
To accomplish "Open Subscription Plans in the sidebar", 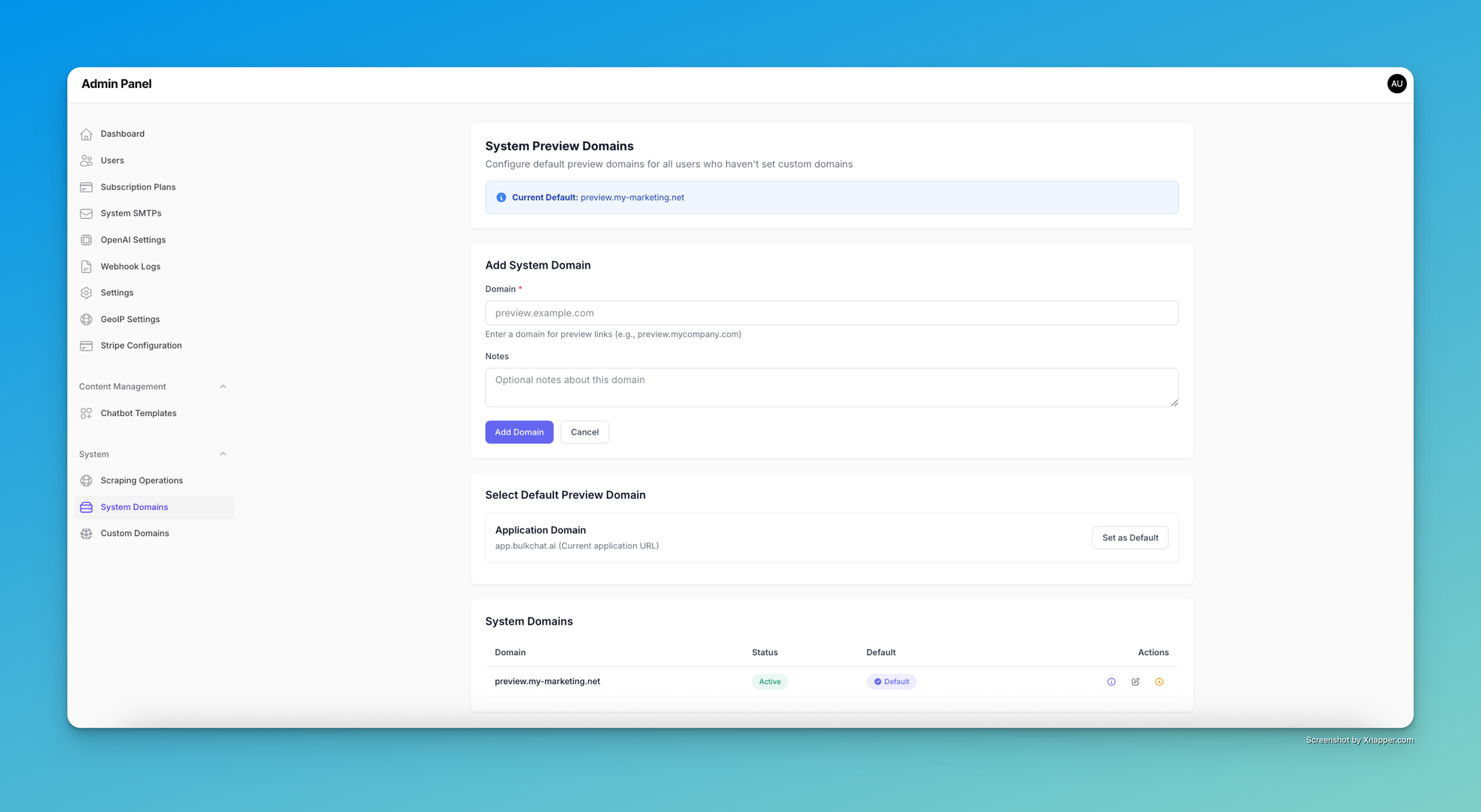I will coord(138,187).
